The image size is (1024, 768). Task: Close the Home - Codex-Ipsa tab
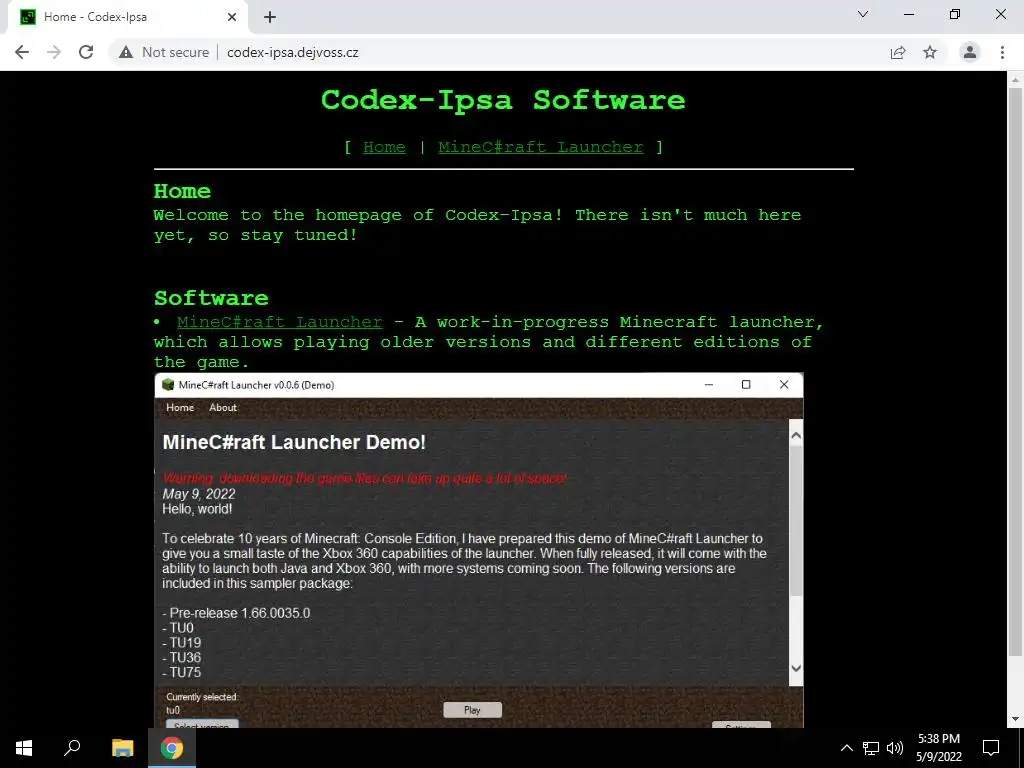pos(232,18)
